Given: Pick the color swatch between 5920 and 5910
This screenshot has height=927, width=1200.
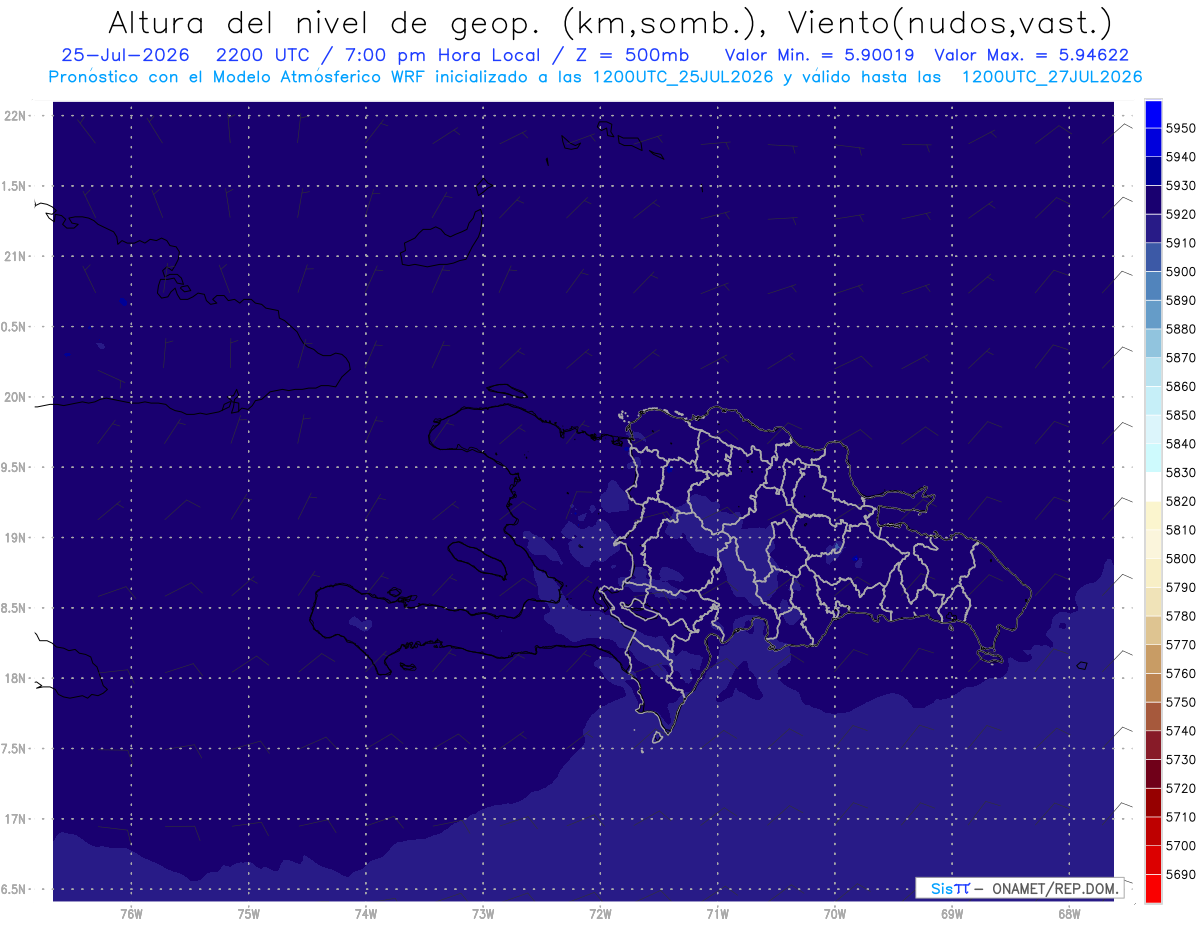Looking at the screenshot, I should click(x=1152, y=228).
